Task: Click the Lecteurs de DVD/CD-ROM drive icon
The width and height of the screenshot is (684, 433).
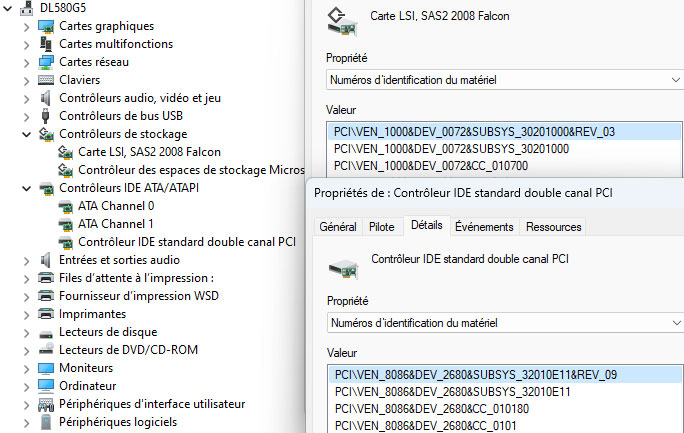Action: (46, 350)
